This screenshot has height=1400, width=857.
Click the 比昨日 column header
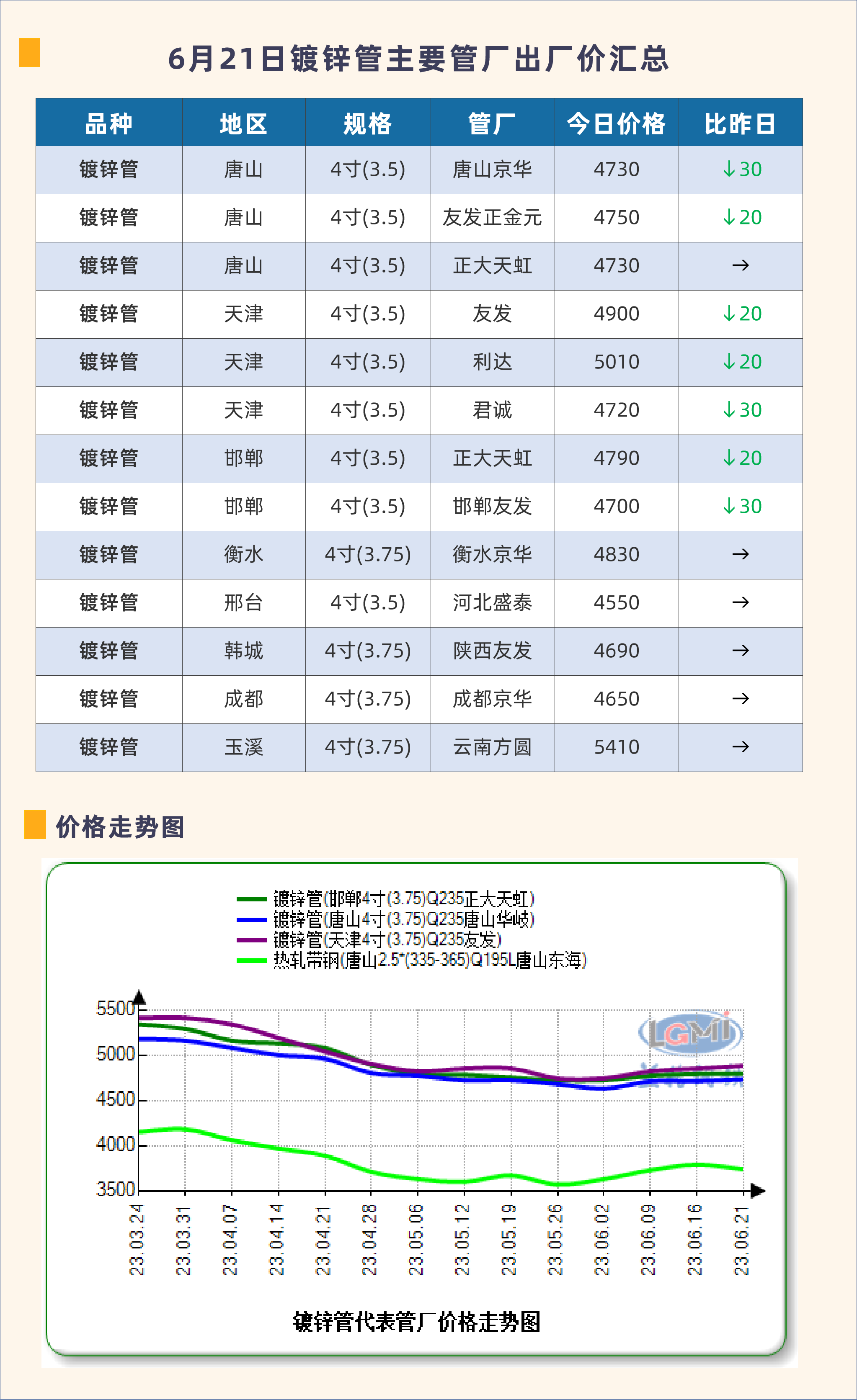(x=740, y=123)
